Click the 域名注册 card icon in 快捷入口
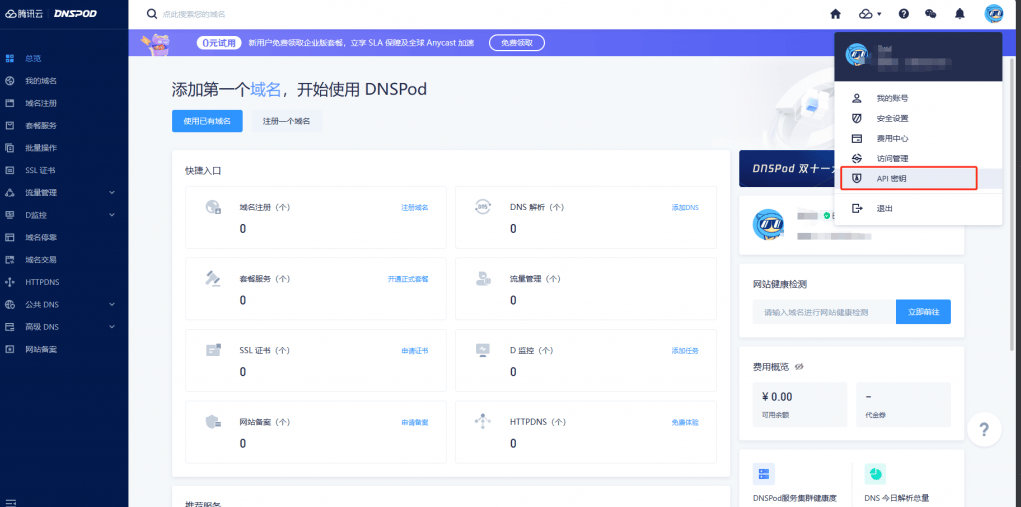Image resolution: width=1021 pixels, height=507 pixels. point(213,208)
